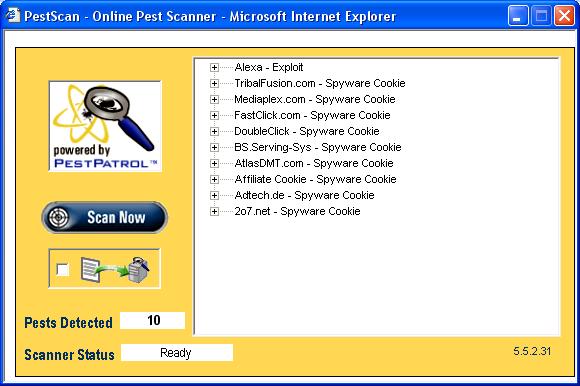Click the Scanner Status Ready field

click(177, 353)
